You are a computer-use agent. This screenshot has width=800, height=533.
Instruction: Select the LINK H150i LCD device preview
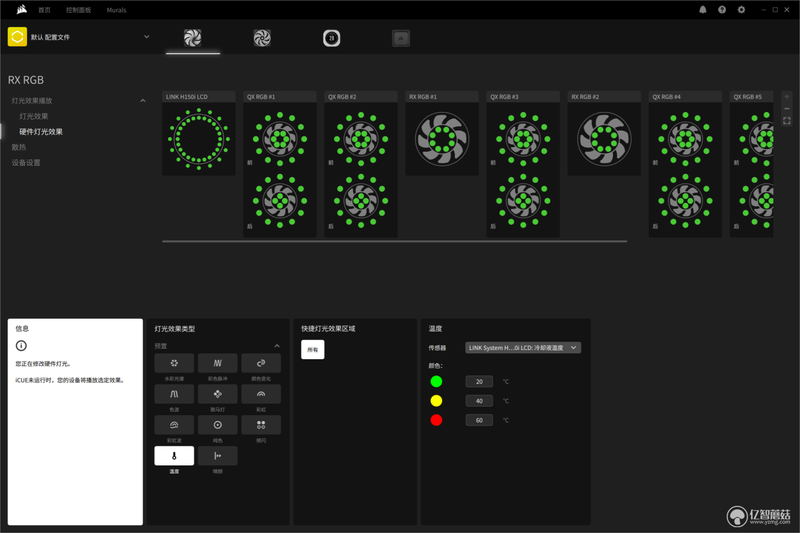point(199,139)
